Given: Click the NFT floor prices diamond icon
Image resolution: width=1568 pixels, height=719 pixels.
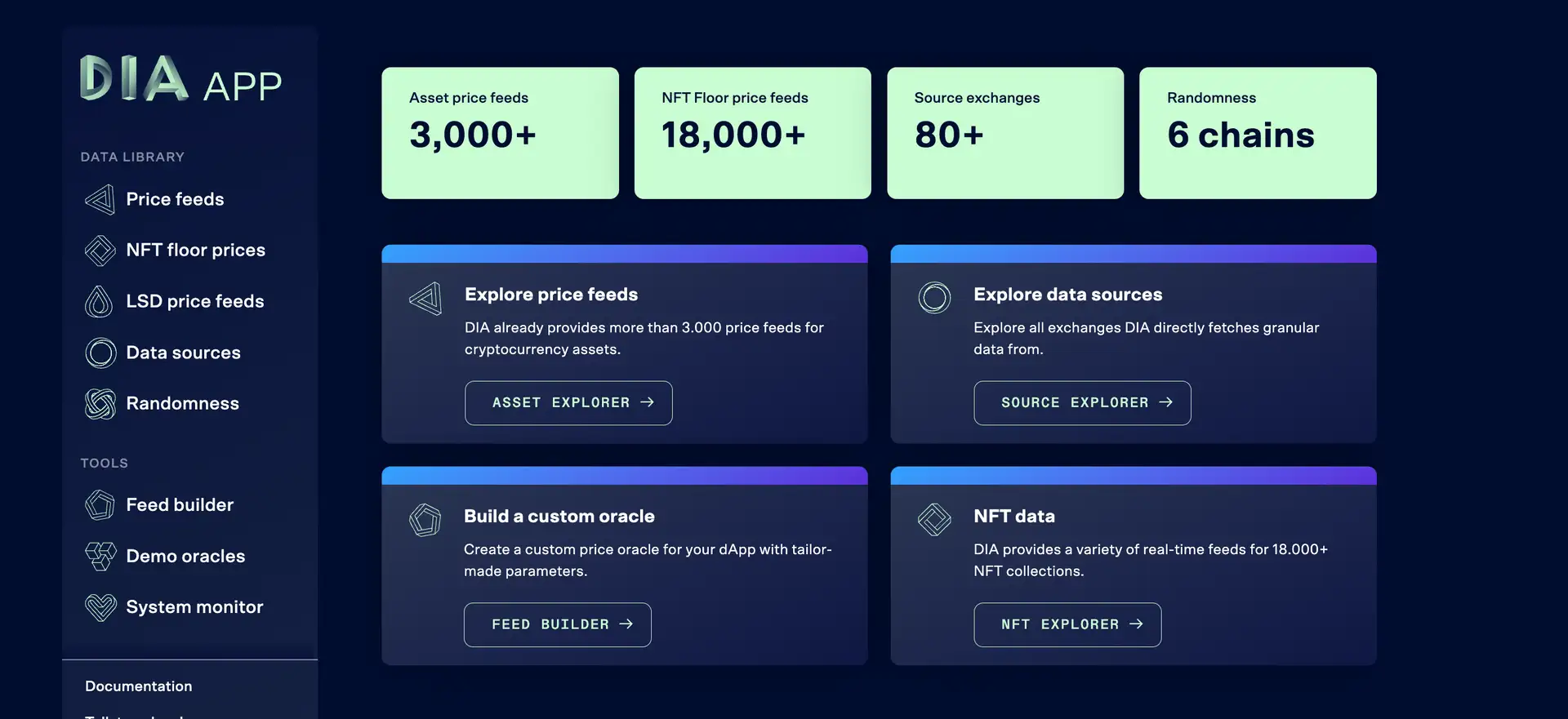Looking at the screenshot, I should 100,251.
